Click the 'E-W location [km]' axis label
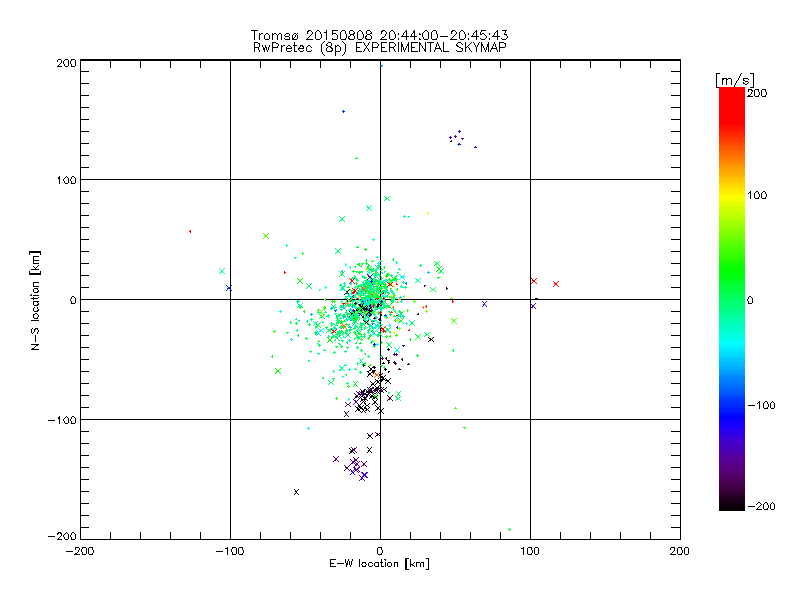Viewport: 800px width, 600px height. 379,564
